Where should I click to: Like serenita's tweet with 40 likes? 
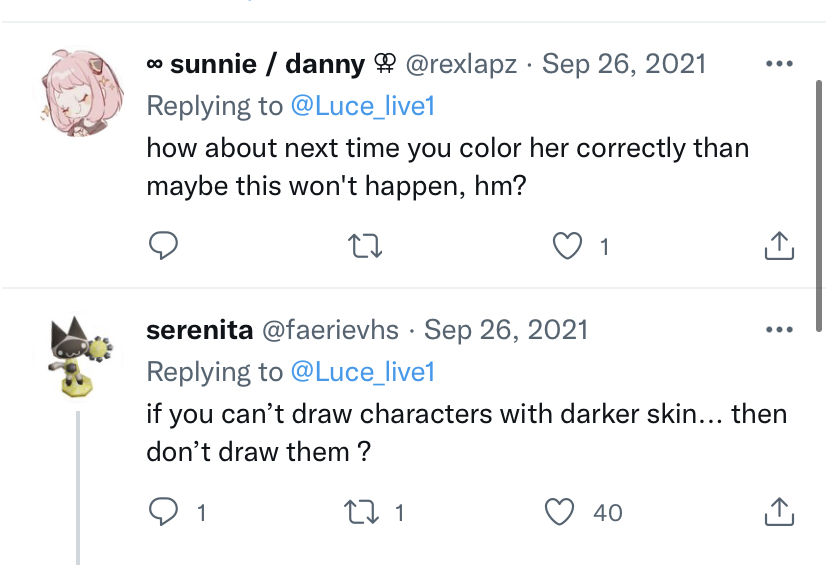pos(560,513)
